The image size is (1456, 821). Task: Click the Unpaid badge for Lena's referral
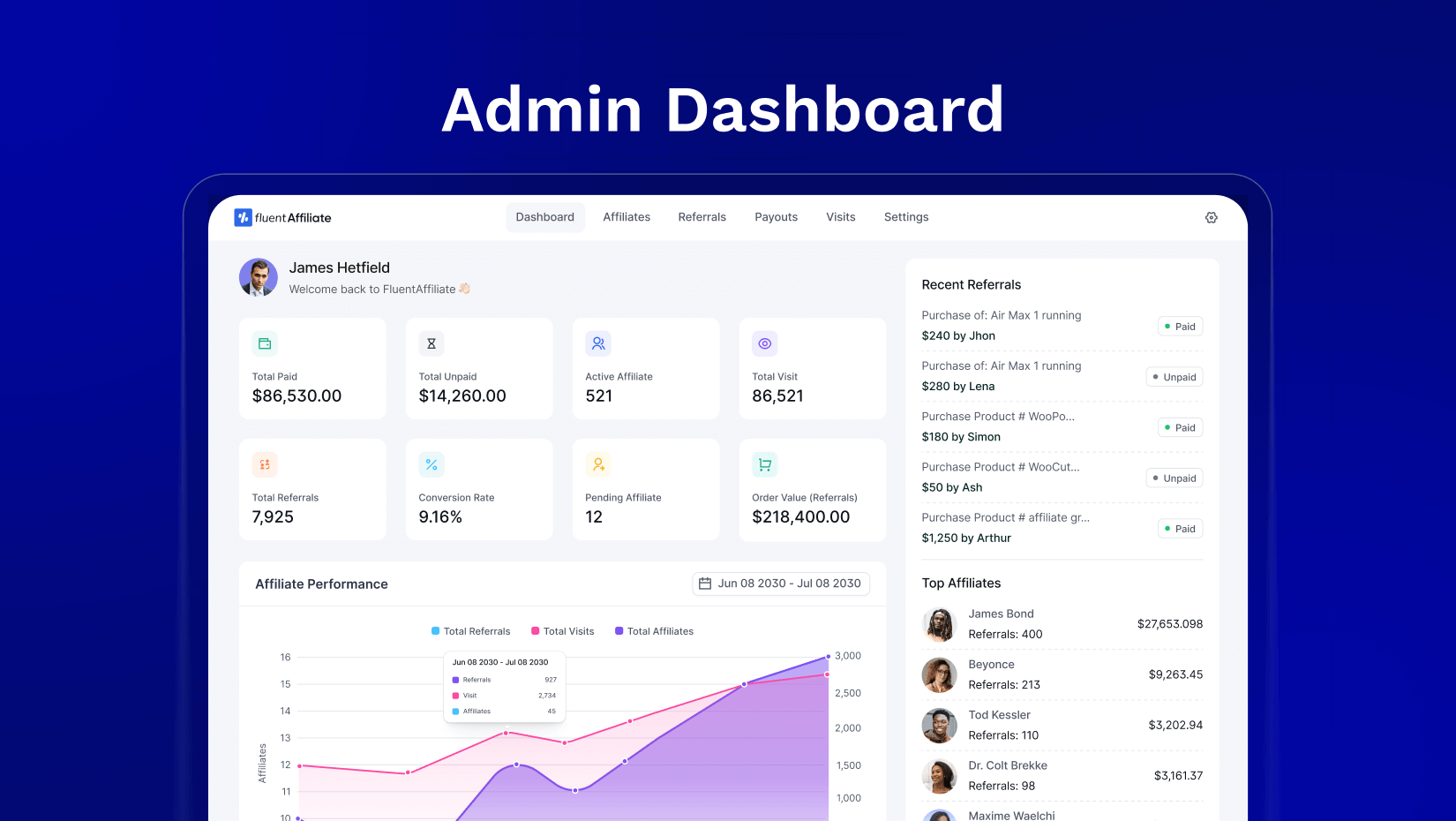click(1174, 377)
